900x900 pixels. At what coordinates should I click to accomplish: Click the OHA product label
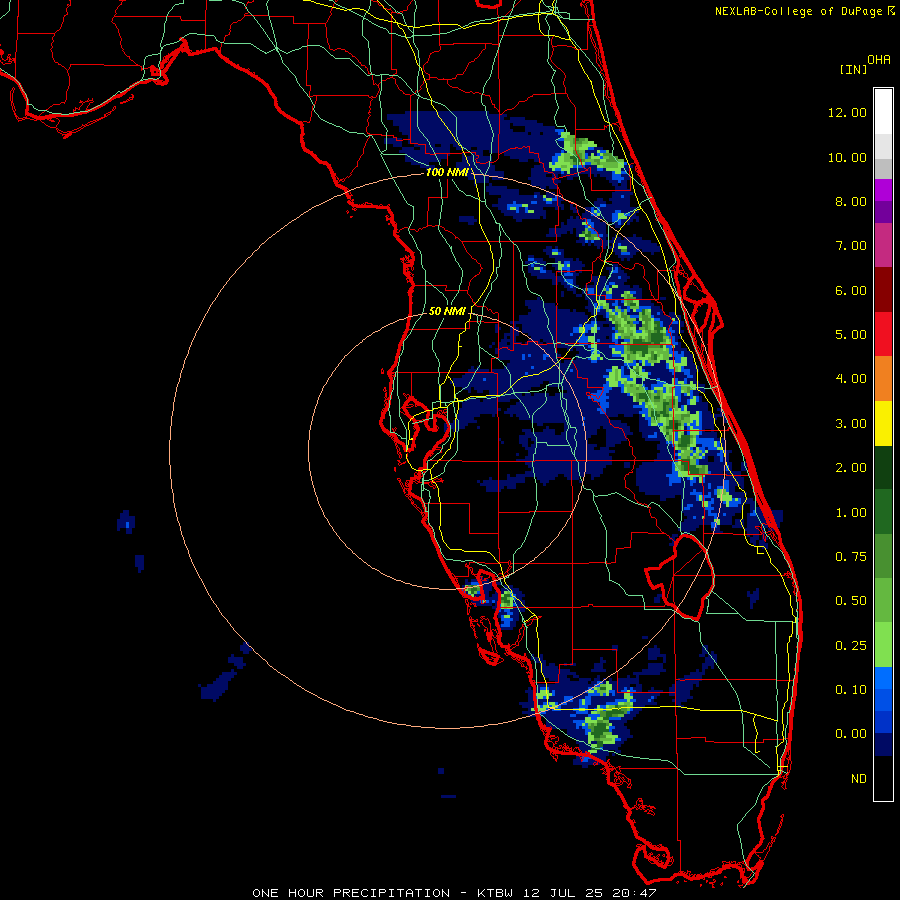click(879, 60)
